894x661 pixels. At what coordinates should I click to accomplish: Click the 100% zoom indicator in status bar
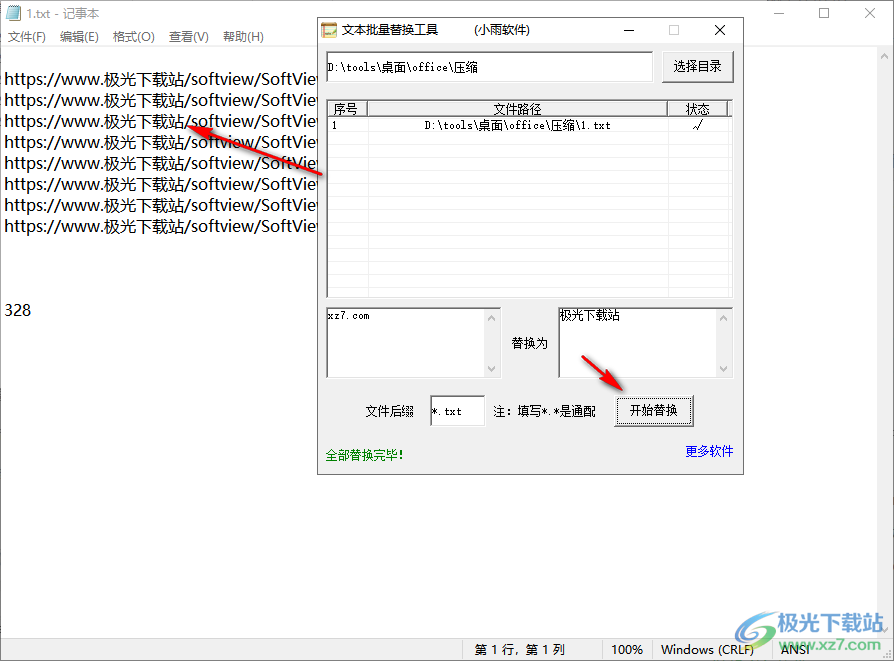tap(627, 650)
